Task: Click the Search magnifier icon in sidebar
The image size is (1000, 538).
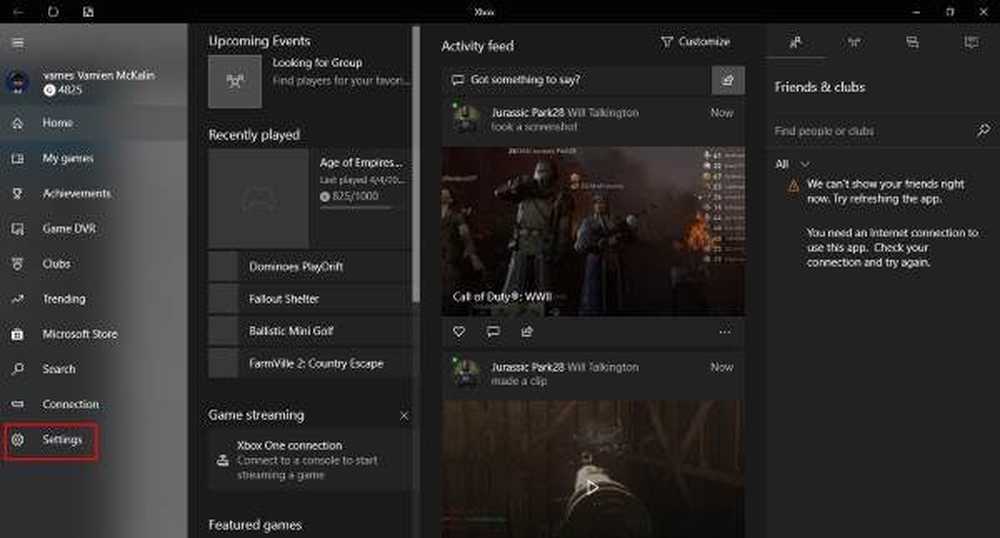Action: 18,368
